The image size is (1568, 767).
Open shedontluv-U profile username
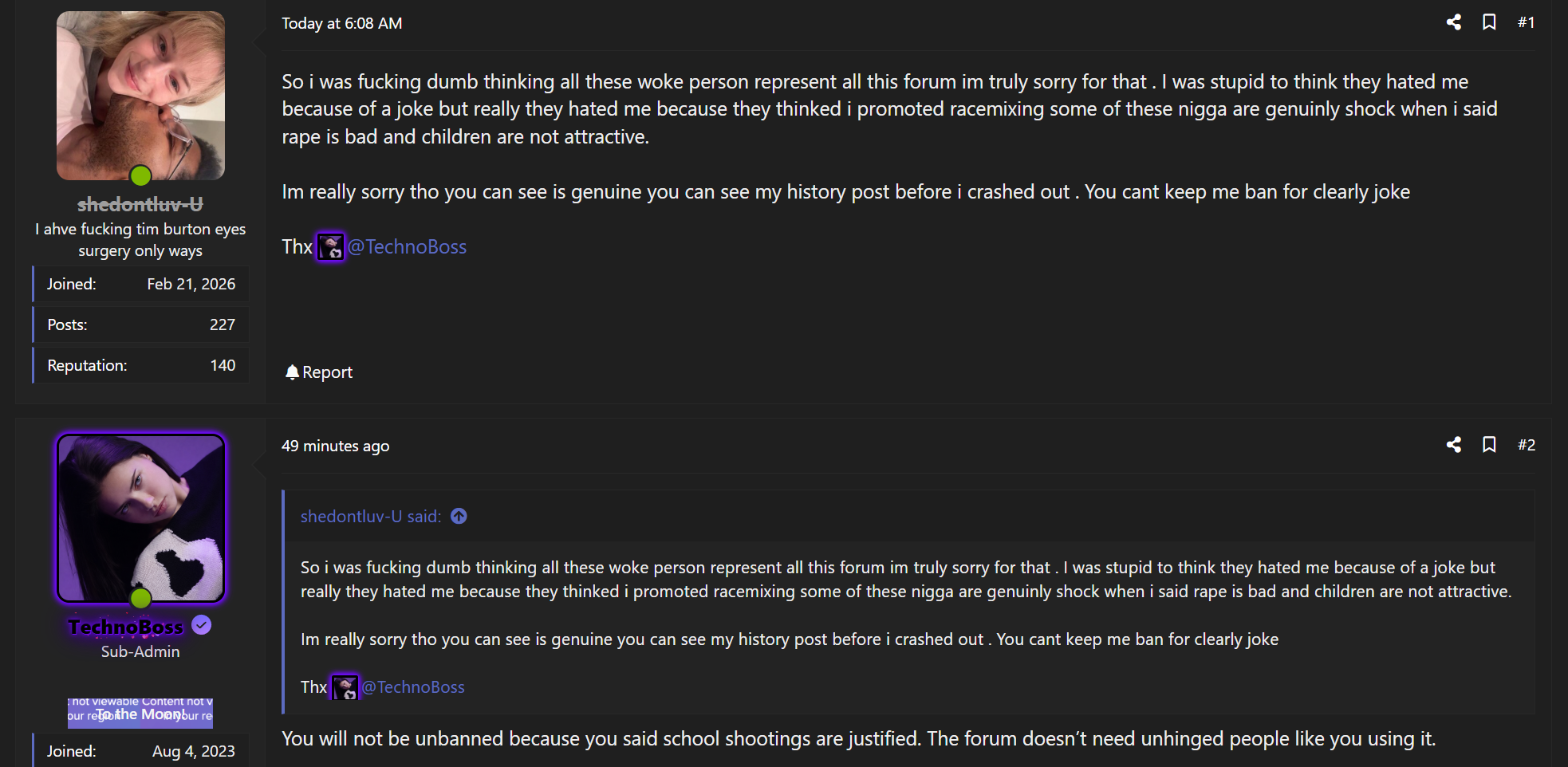[x=140, y=205]
